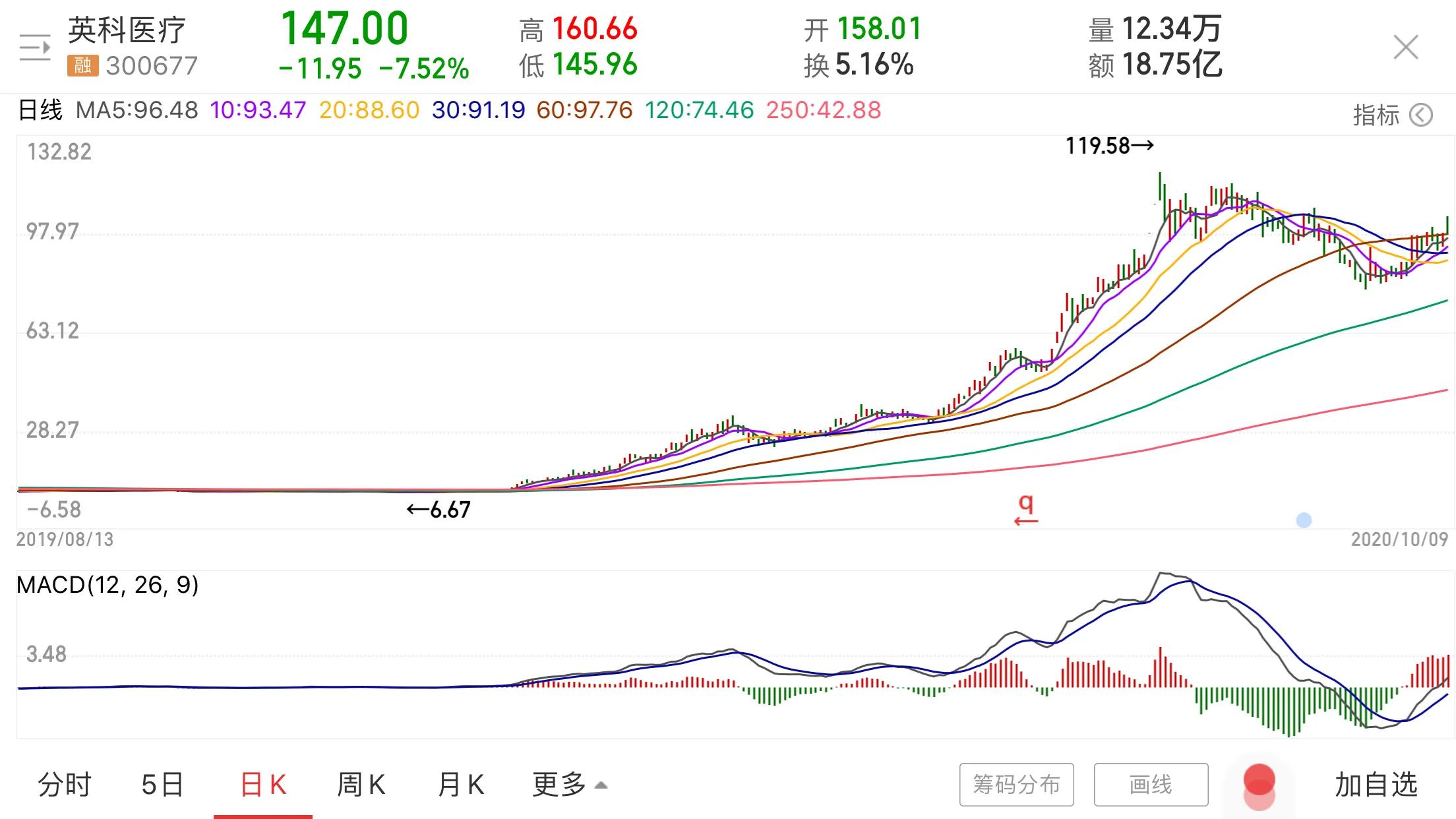Tap the red q marker on chart

tap(1025, 510)
